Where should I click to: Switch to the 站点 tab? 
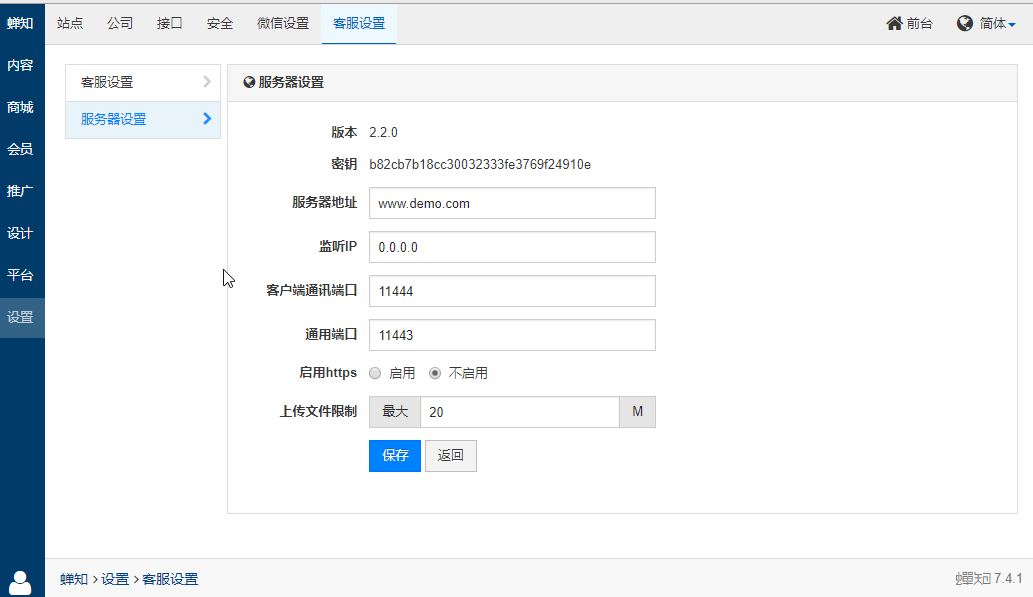tap(70, 24)
